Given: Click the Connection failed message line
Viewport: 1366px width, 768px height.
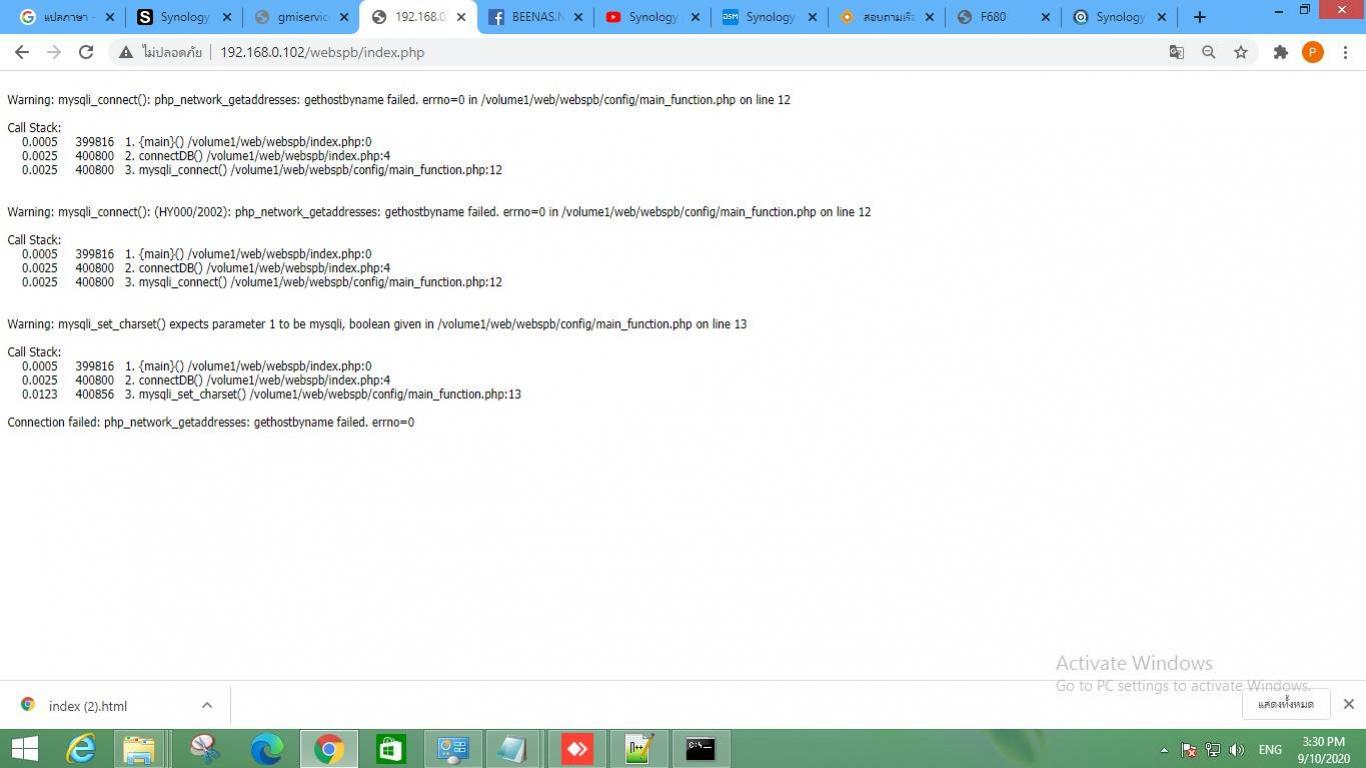Looking at the screenshot, I should click(211, 422).
